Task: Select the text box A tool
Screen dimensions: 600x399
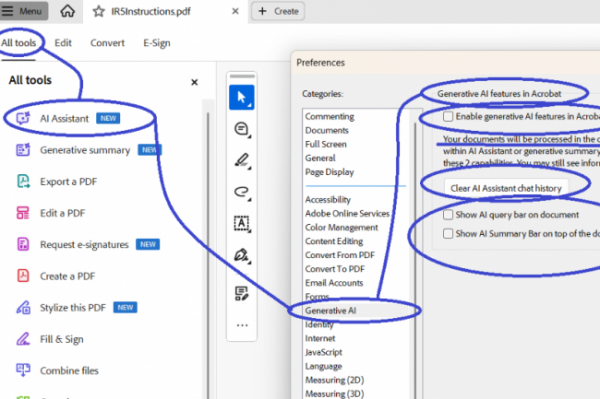Action: coord(242,223)
